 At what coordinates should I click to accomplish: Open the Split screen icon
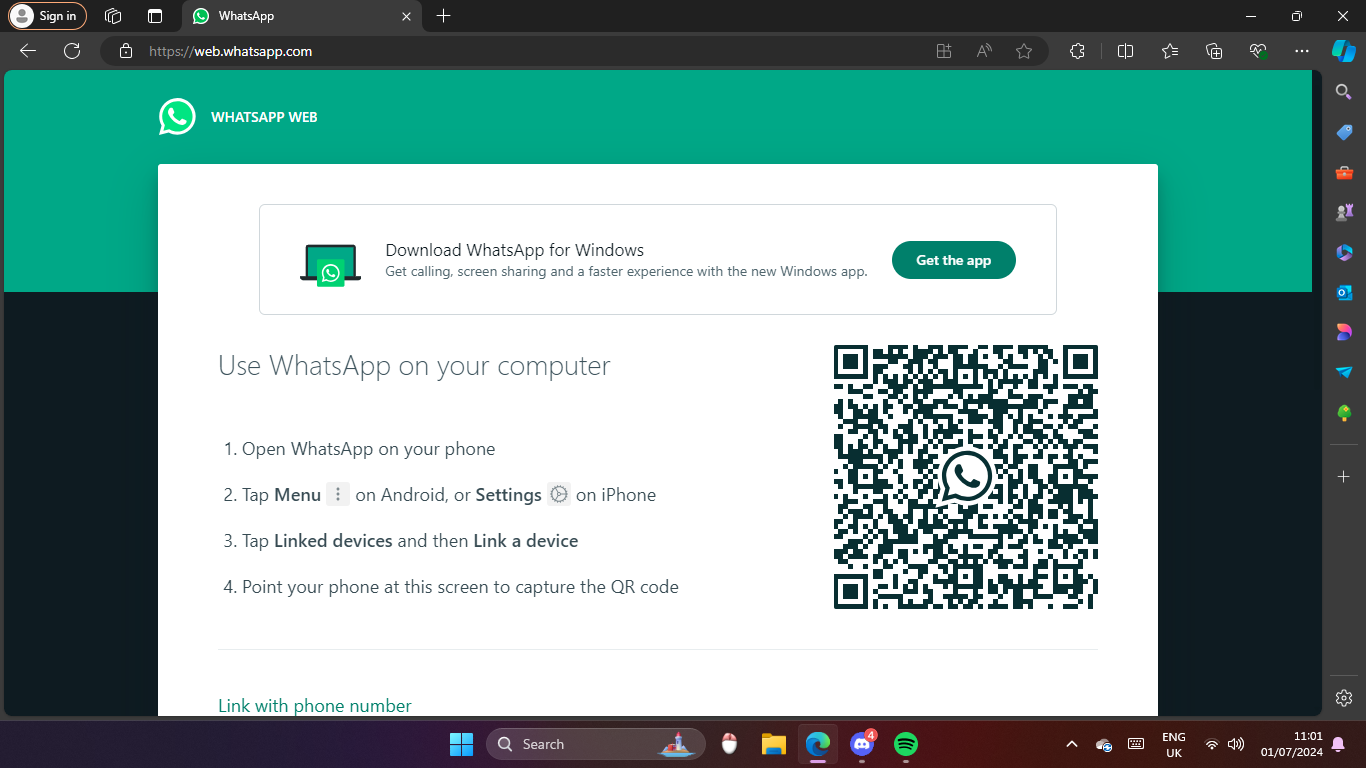pos(1125,51)
